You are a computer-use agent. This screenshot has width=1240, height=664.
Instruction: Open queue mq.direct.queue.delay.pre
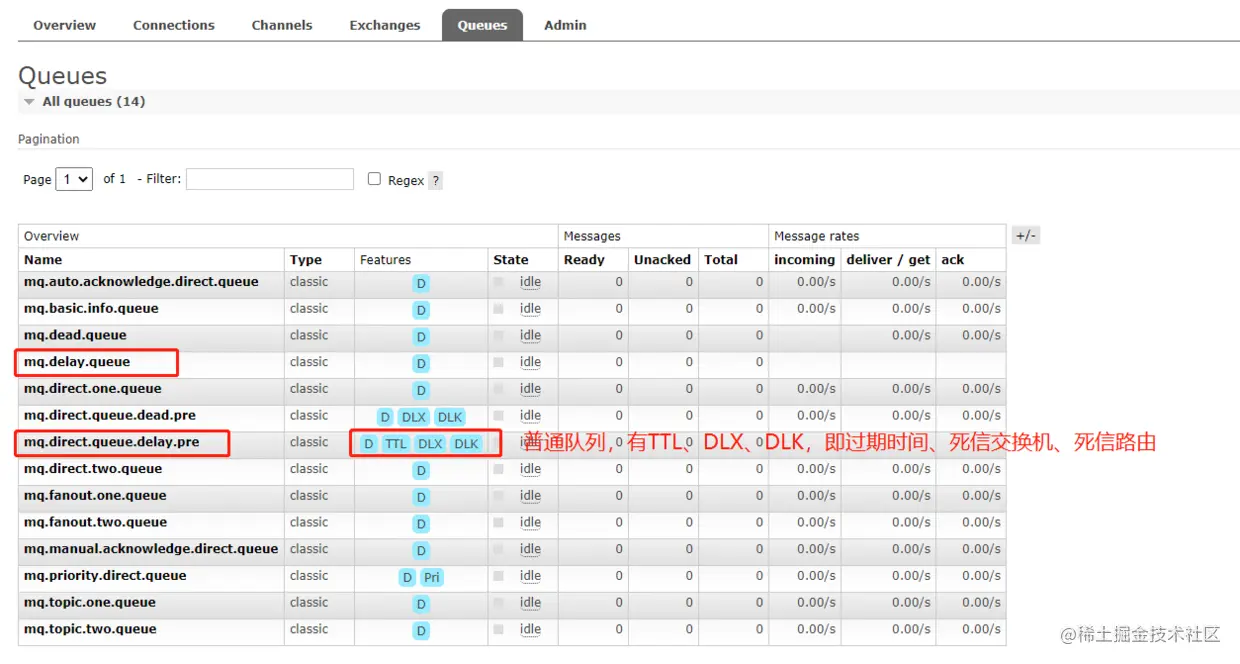point(111,443)
